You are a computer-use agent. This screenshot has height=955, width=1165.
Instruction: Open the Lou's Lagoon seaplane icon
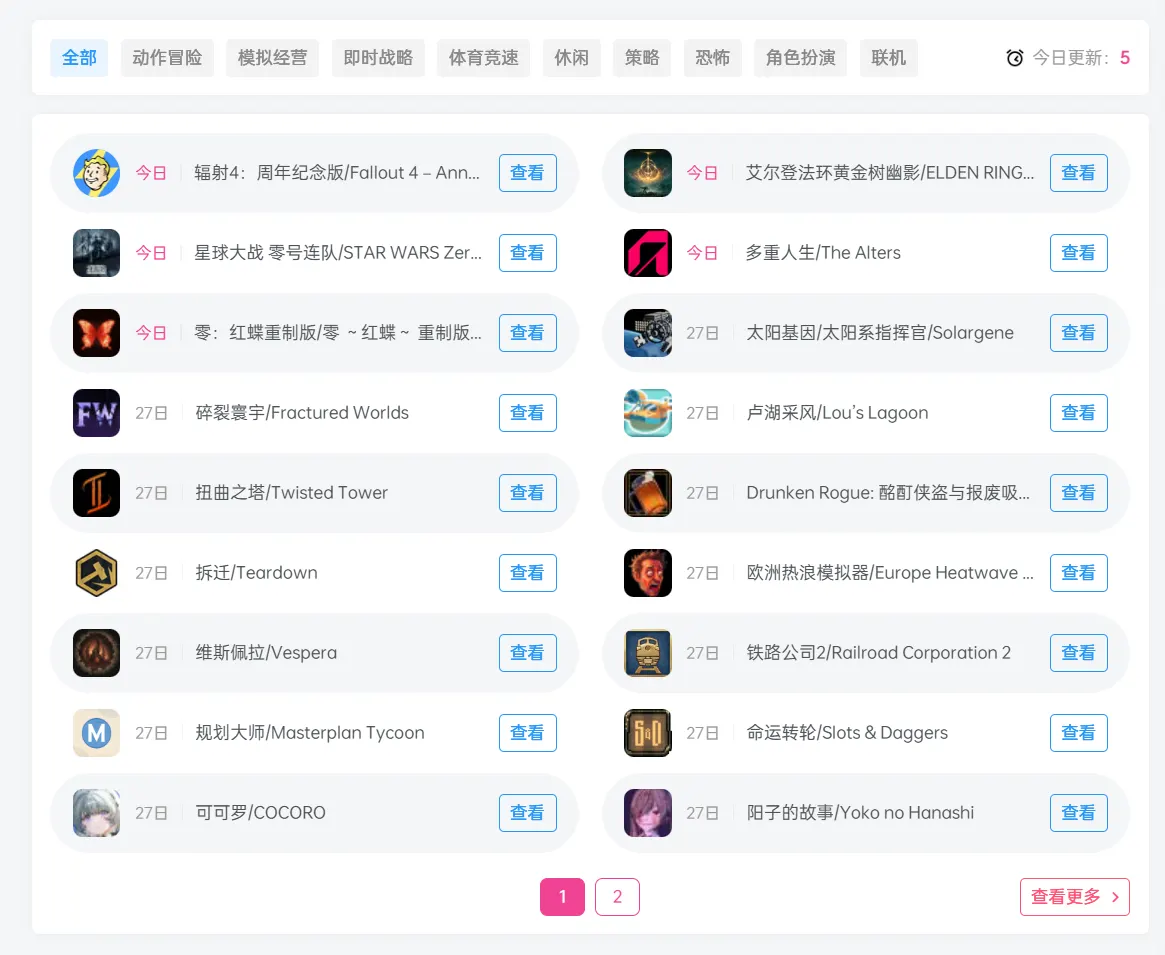[648, 413]
